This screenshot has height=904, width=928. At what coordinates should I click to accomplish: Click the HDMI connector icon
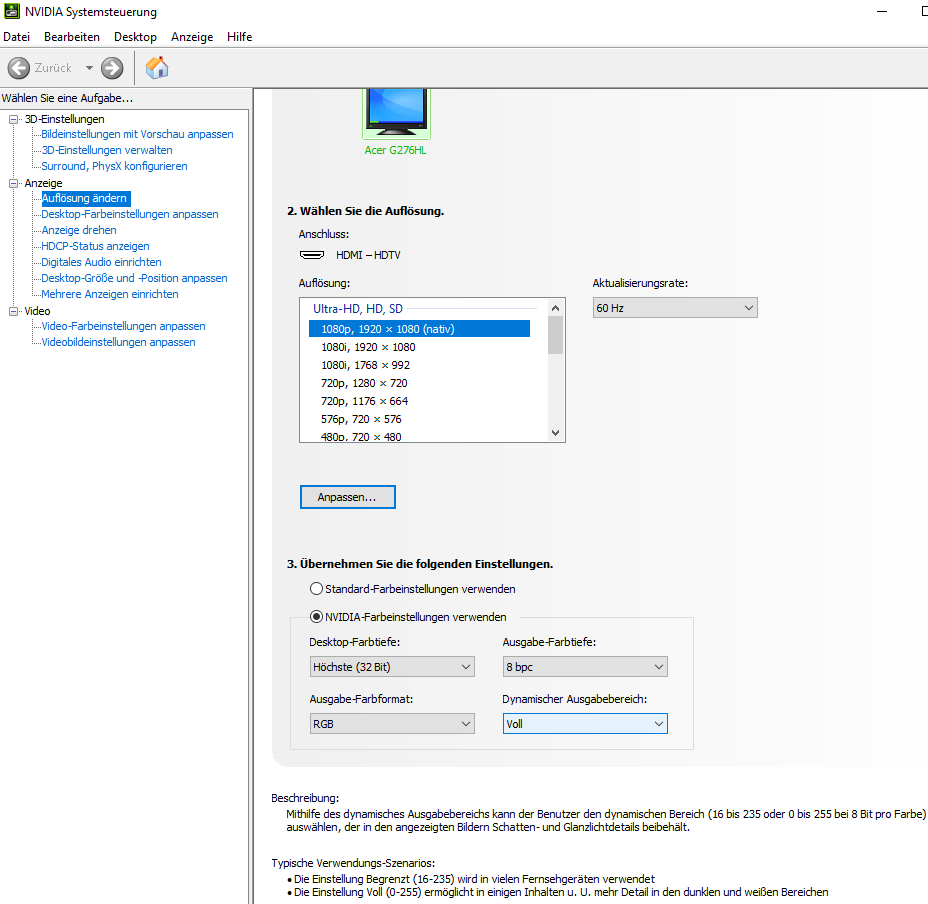pyautogui.click(x=312, y=255)
